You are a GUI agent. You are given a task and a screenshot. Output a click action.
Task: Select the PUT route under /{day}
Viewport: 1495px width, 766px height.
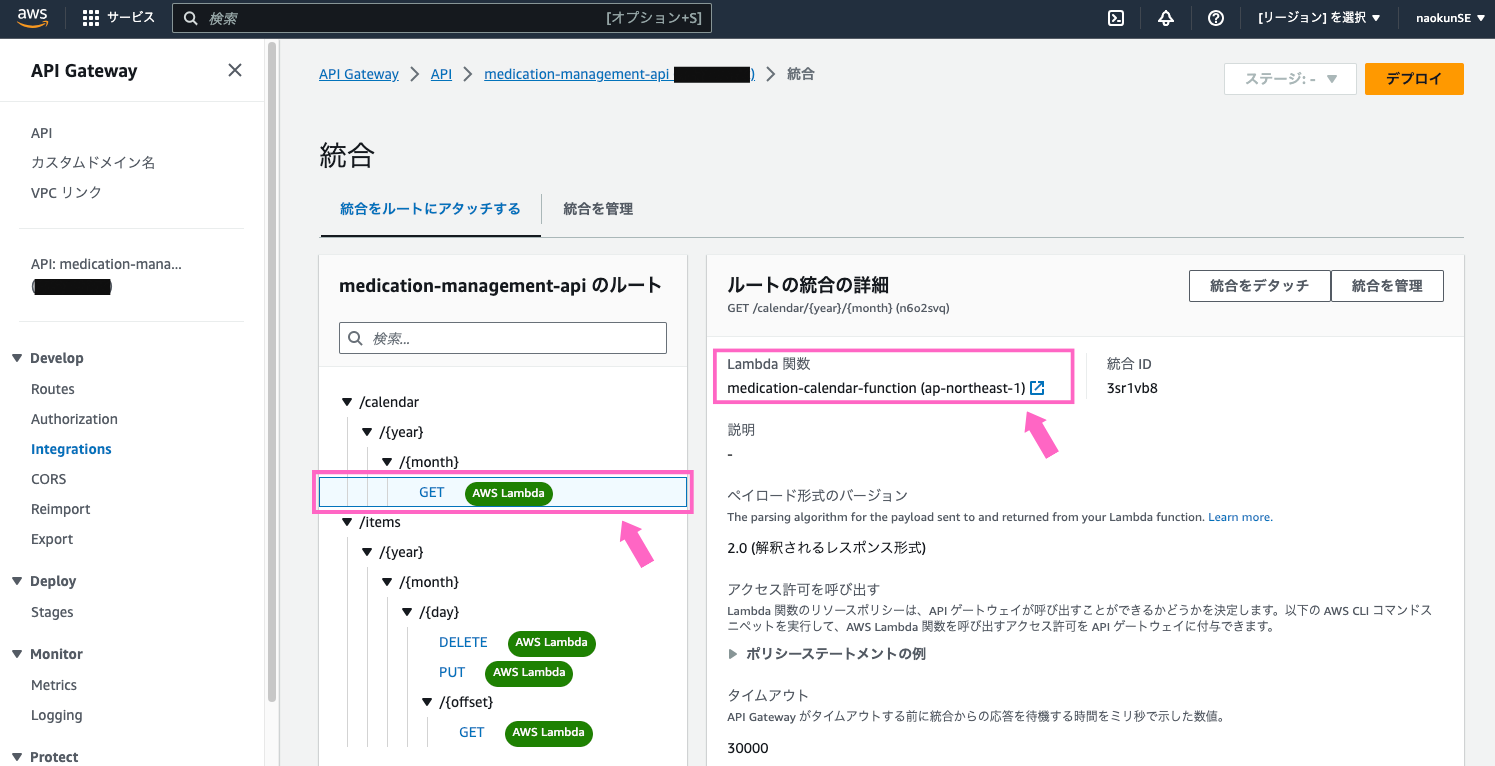(452, 672)
